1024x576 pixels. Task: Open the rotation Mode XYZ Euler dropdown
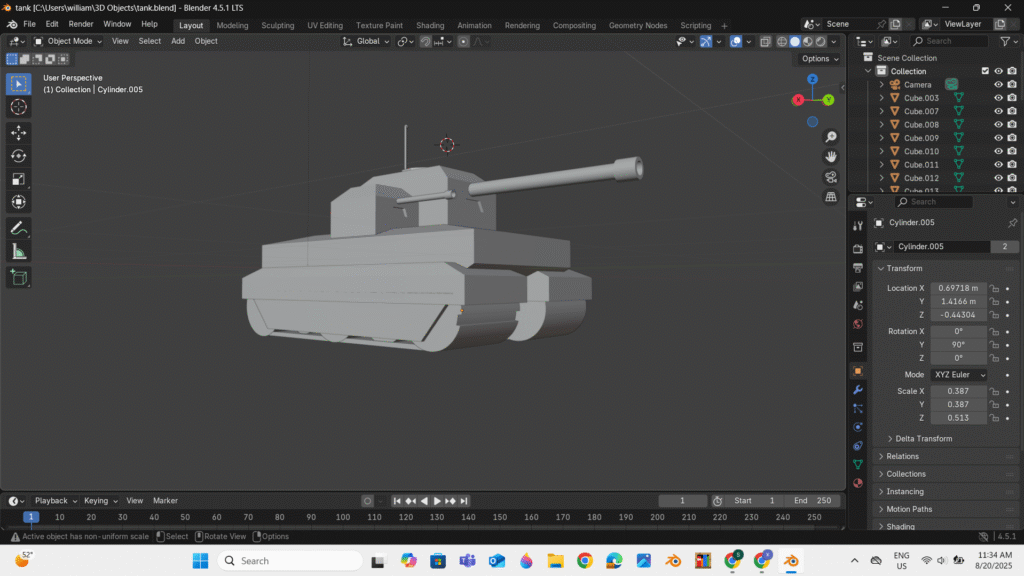point(959,375)
